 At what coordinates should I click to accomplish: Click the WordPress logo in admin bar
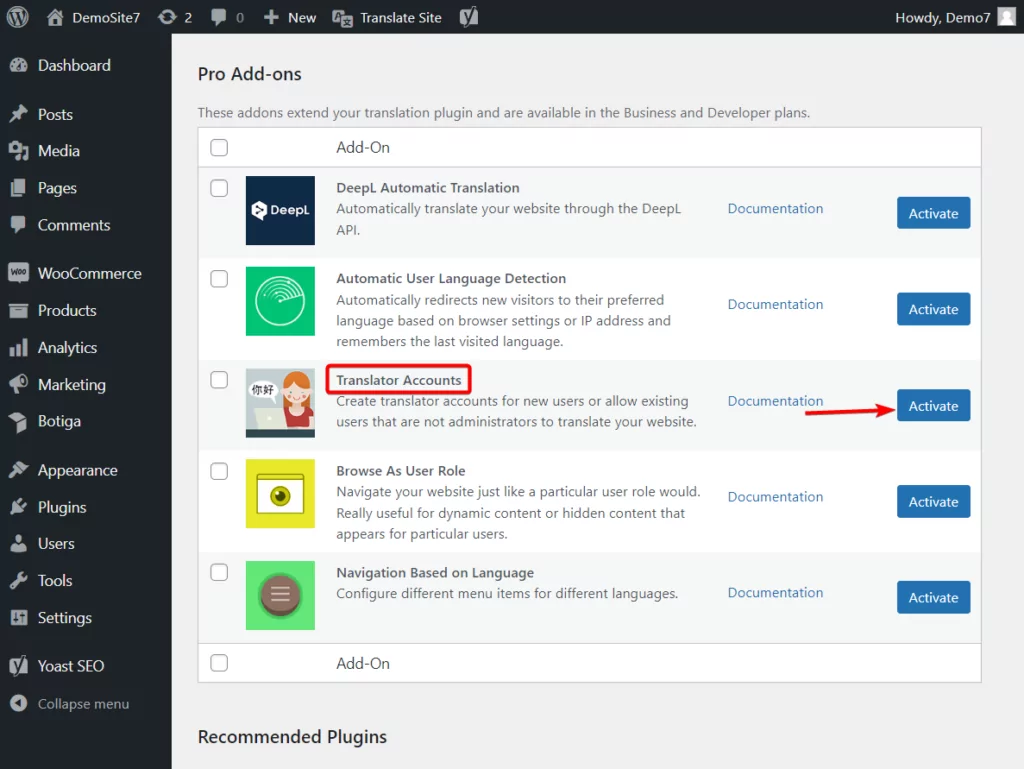(x=18, y=17)
